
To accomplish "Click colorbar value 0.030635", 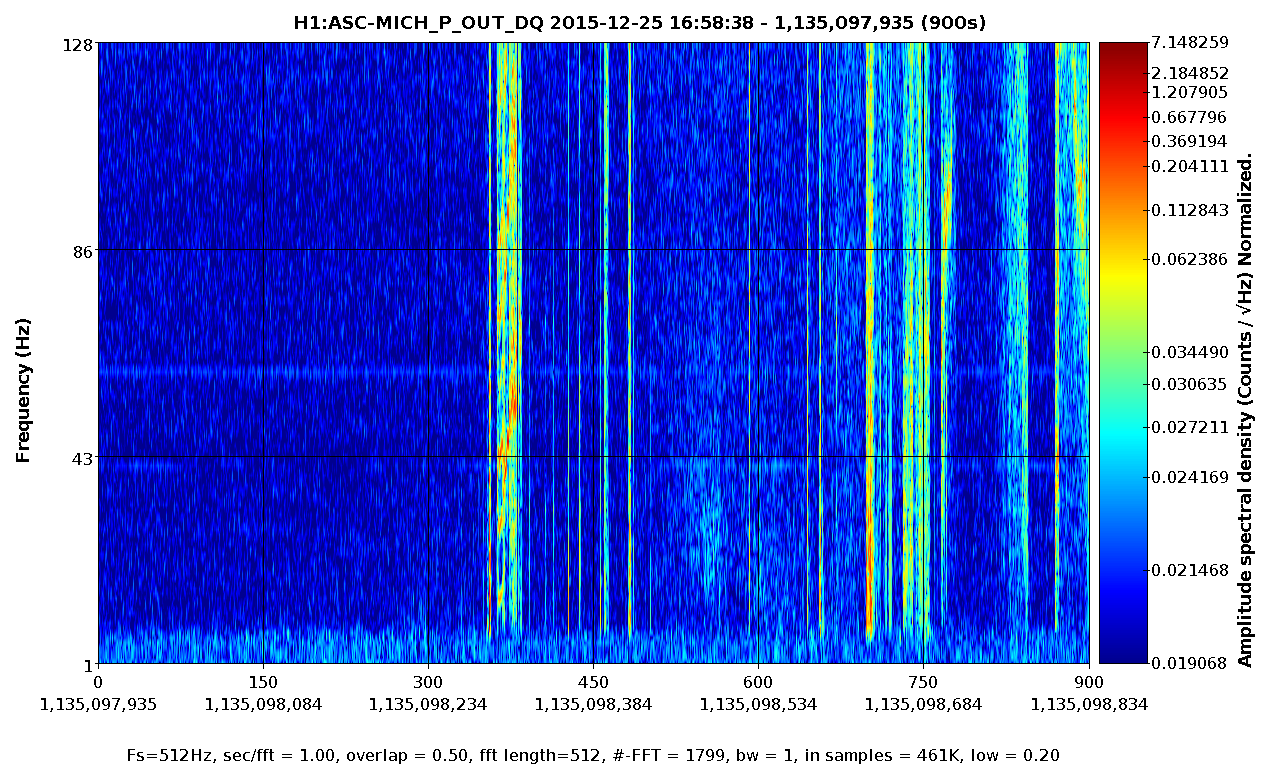I will (1190, 384).
